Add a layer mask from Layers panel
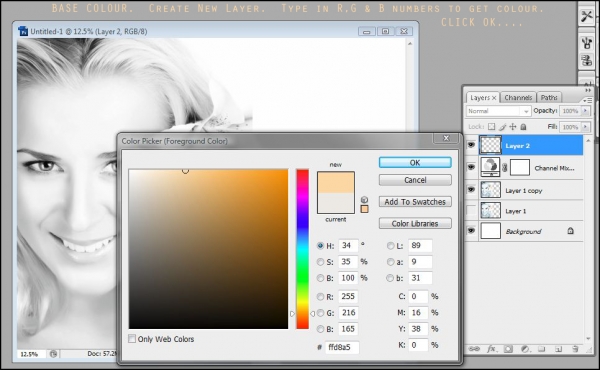The image size is (600, 370). point(508,349)
